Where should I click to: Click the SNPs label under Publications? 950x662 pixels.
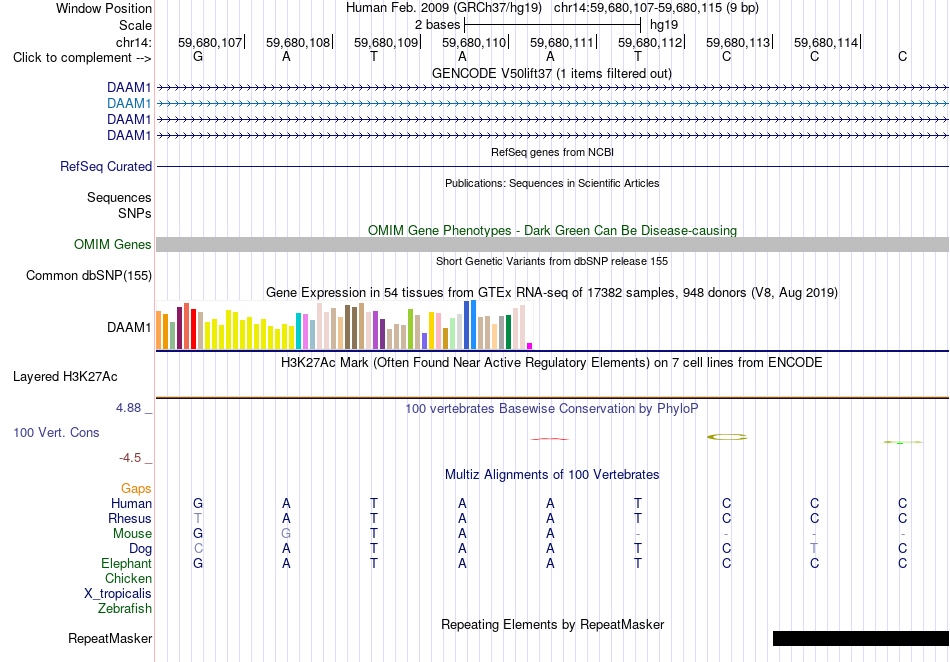click(135, 213)
